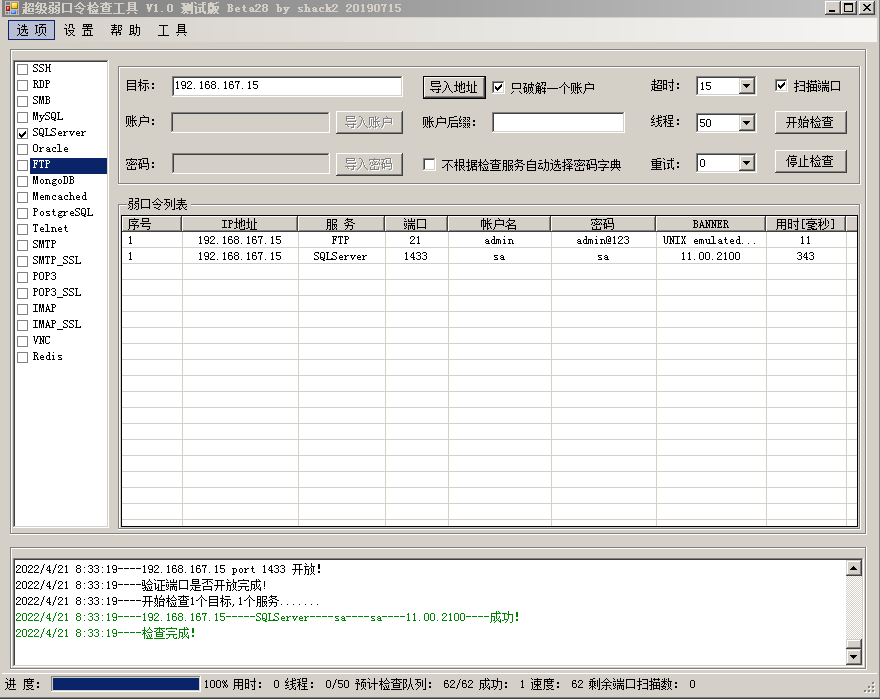This screenshot has height=700, width=880.
Task: Enable the IMAP_SSL service checkbox
Action: 22,325
